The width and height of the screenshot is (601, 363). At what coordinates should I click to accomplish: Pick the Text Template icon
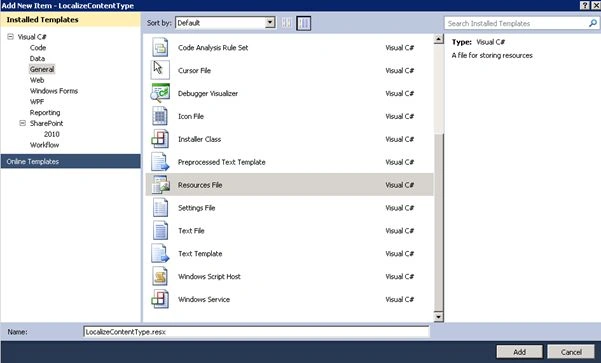[160, 253]
